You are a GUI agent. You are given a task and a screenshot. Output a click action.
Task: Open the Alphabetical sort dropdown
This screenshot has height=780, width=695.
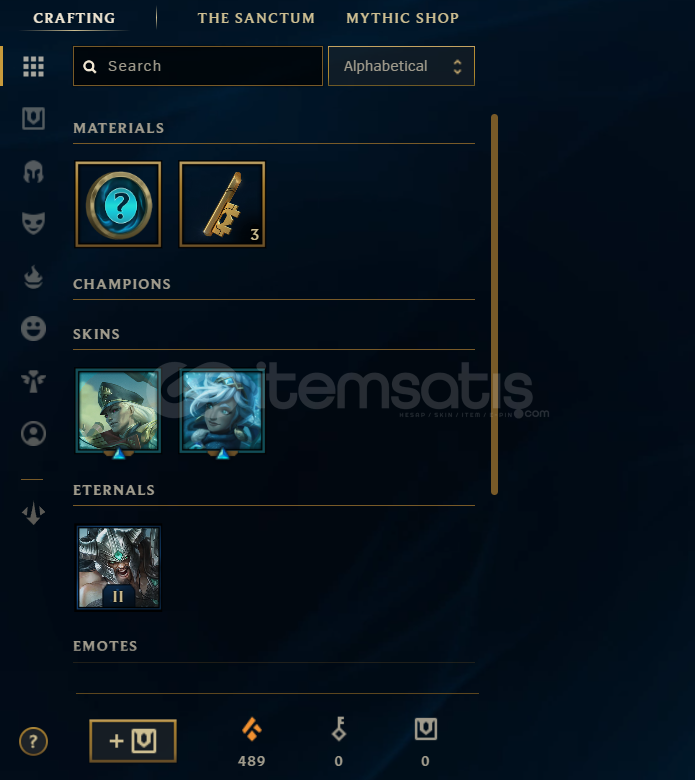[401, 66]
